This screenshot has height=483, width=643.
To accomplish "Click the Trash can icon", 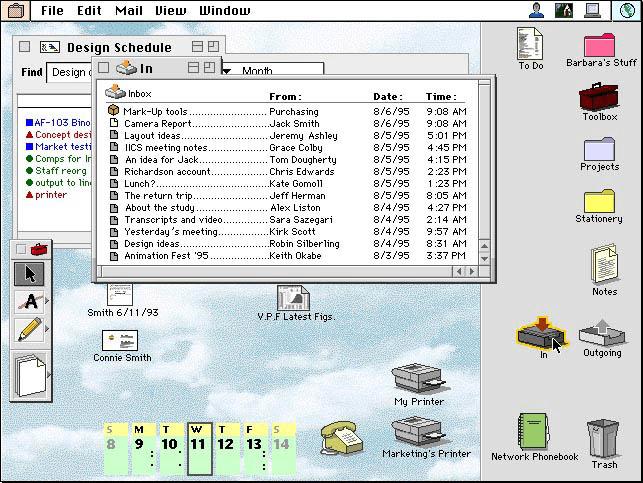I will tap(603, 438).
